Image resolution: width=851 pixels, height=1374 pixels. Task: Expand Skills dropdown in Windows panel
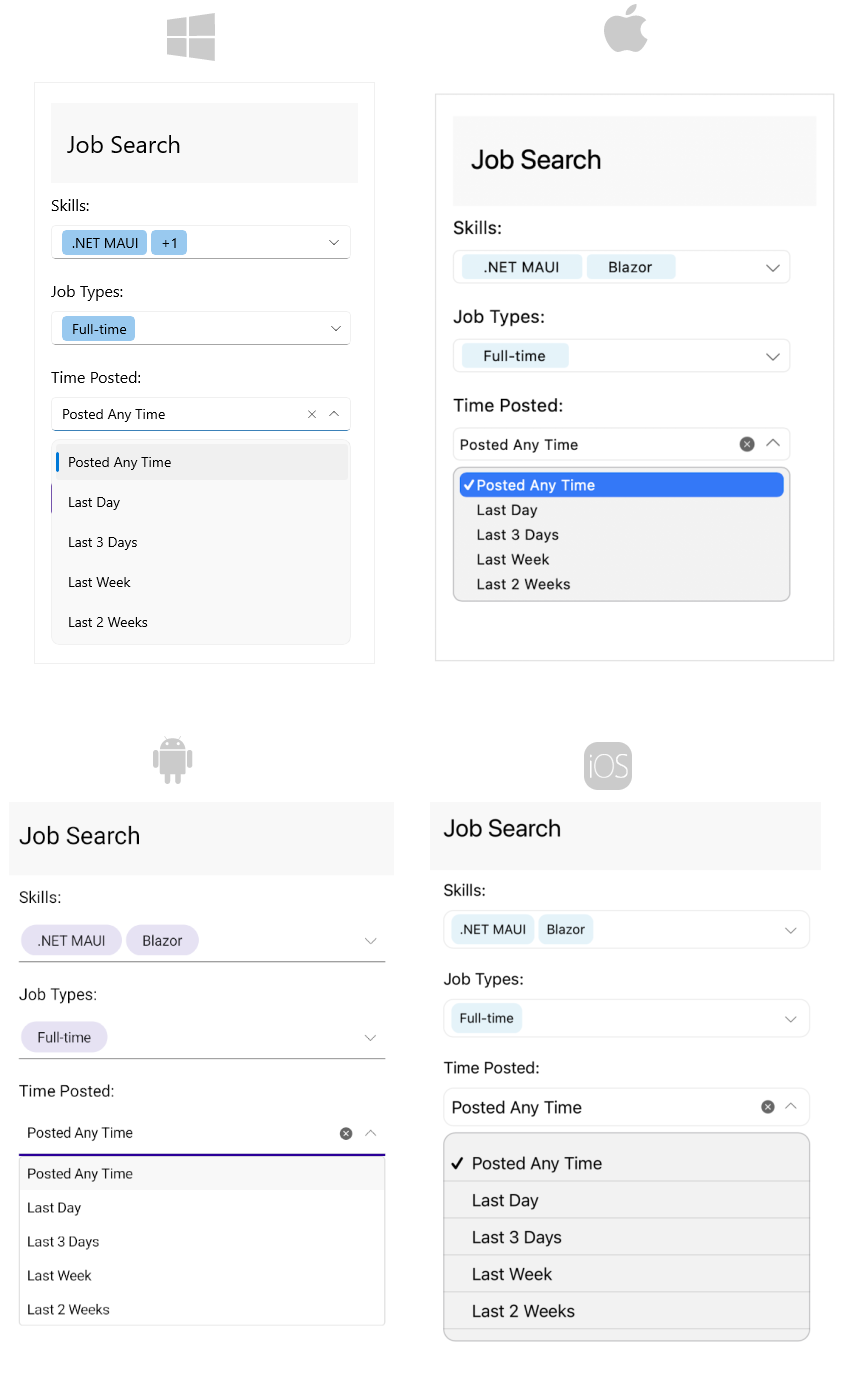[334, 243]
